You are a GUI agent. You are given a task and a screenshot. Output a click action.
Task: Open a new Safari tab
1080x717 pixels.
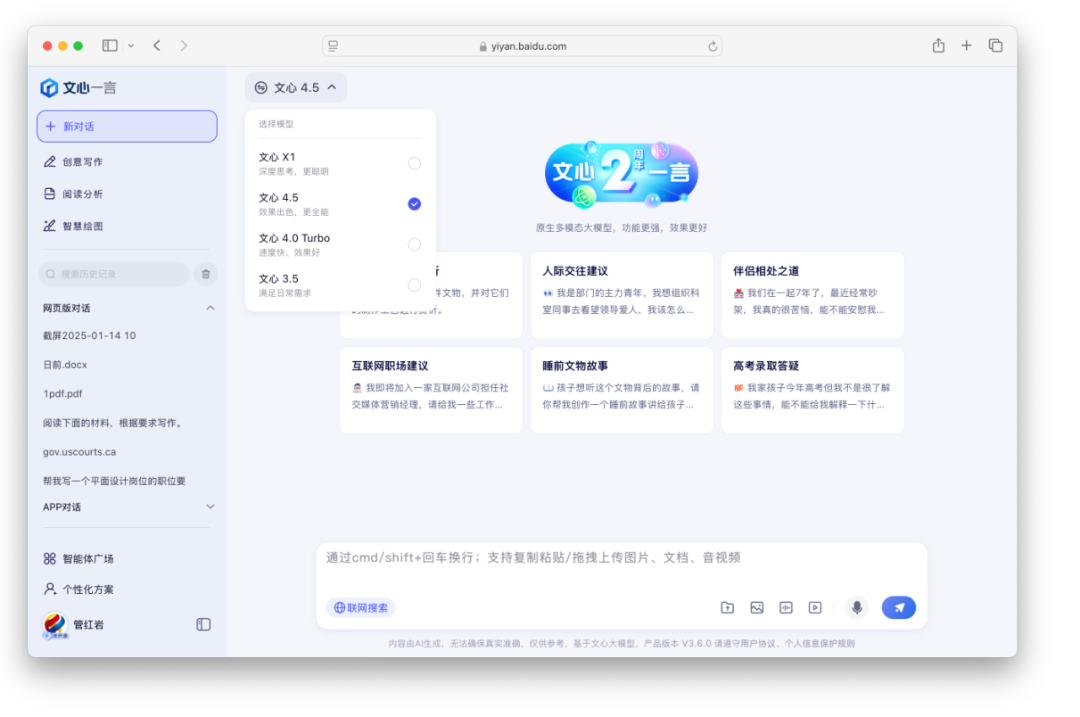click(x=966, y=45)
